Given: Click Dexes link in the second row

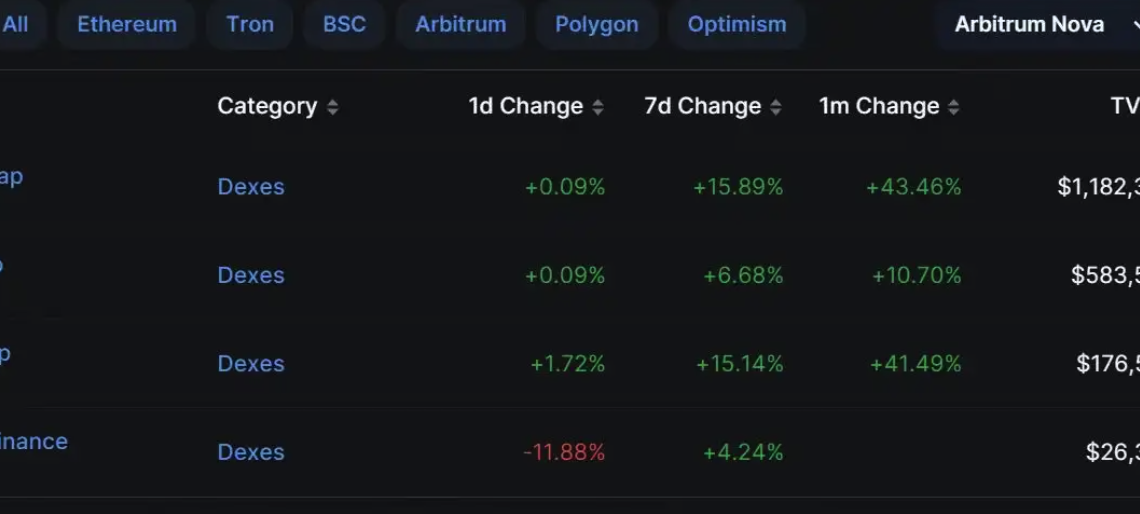Looking at the screenshot, I should coord(251,275).
